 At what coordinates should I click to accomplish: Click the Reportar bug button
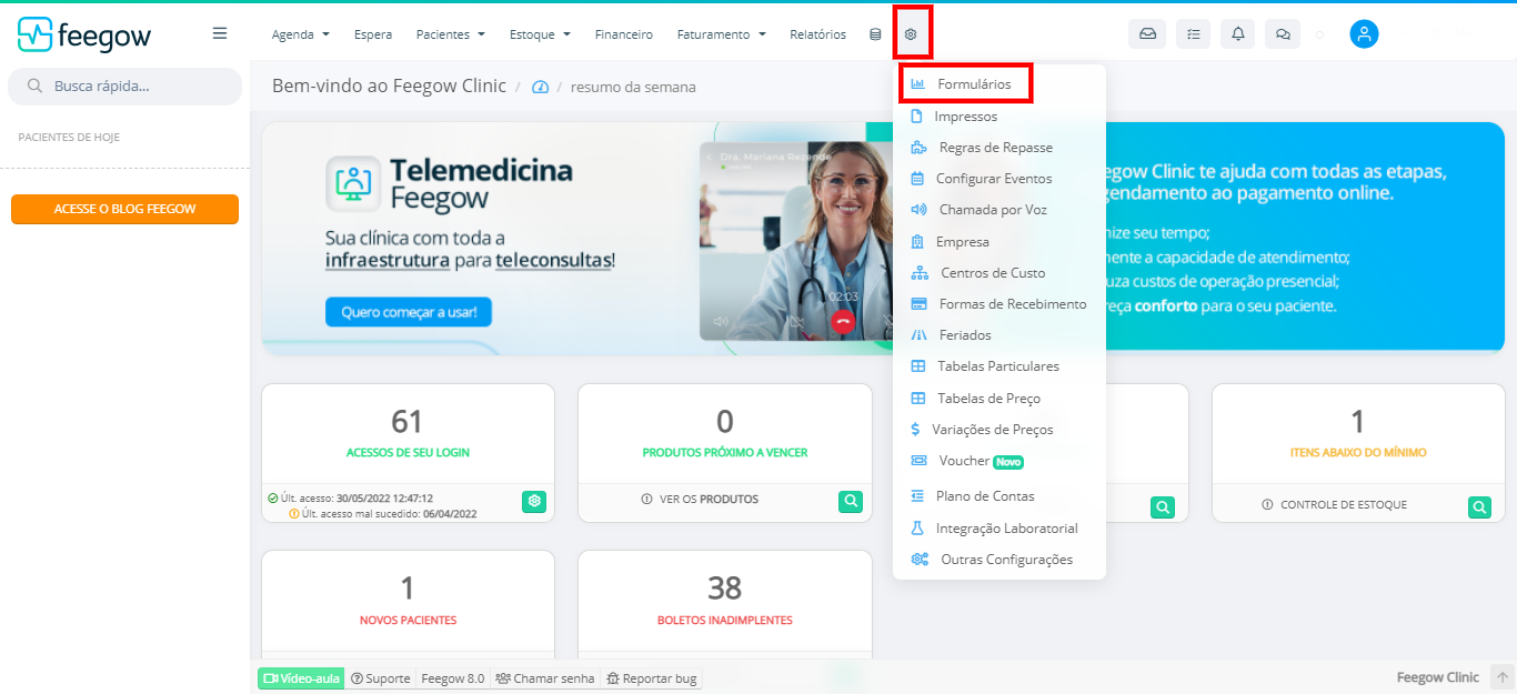(x=651, y=678)
